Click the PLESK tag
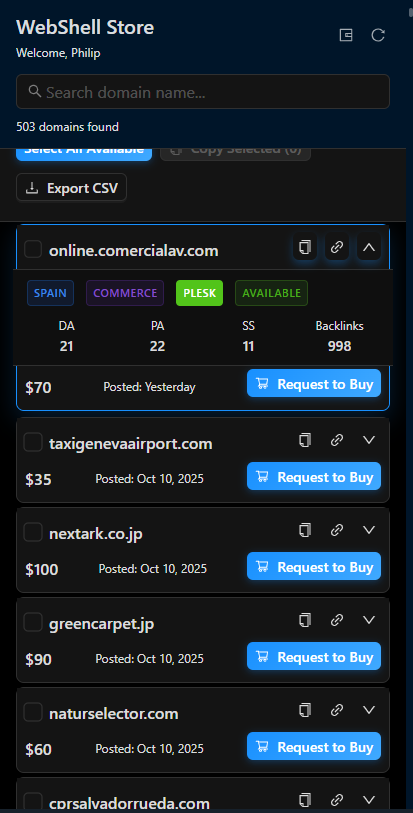Screen dimensions: 413x813 click(200, 293)
